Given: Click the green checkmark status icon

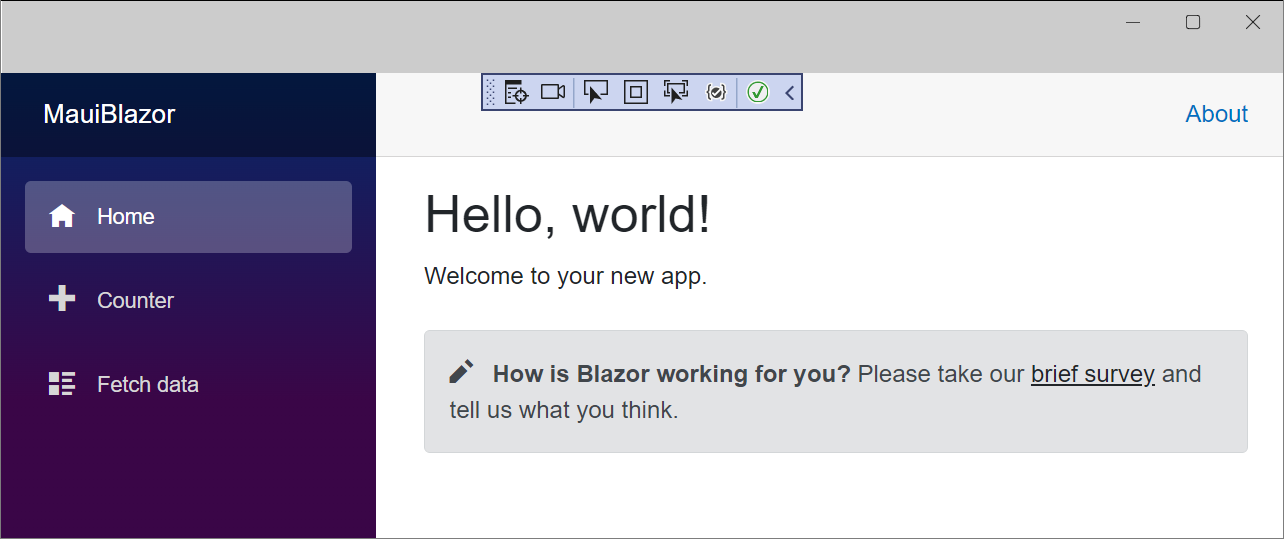Looking at the screenshot, I should [x=758, y=92].
